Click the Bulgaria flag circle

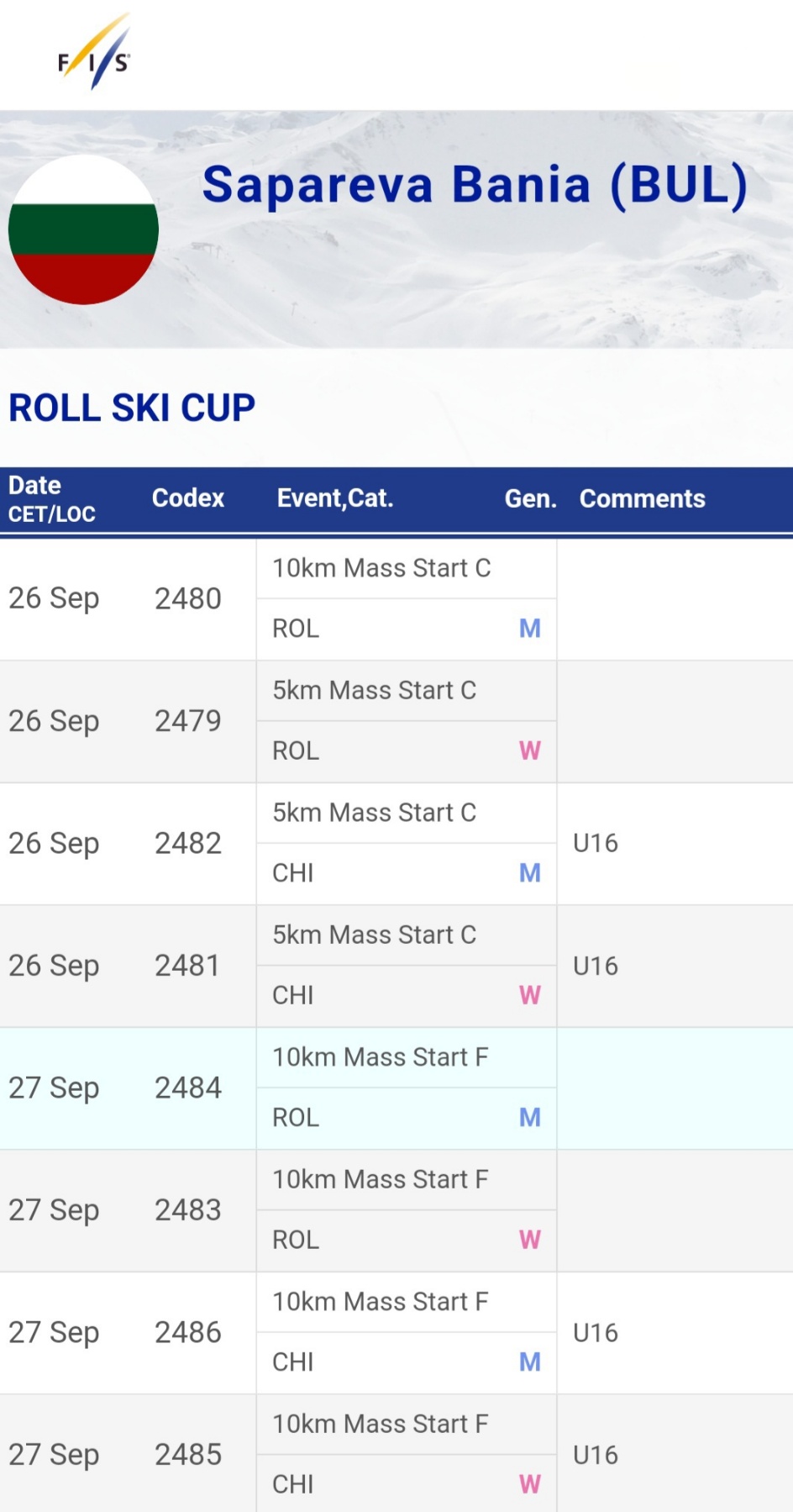tap(83, 229)
